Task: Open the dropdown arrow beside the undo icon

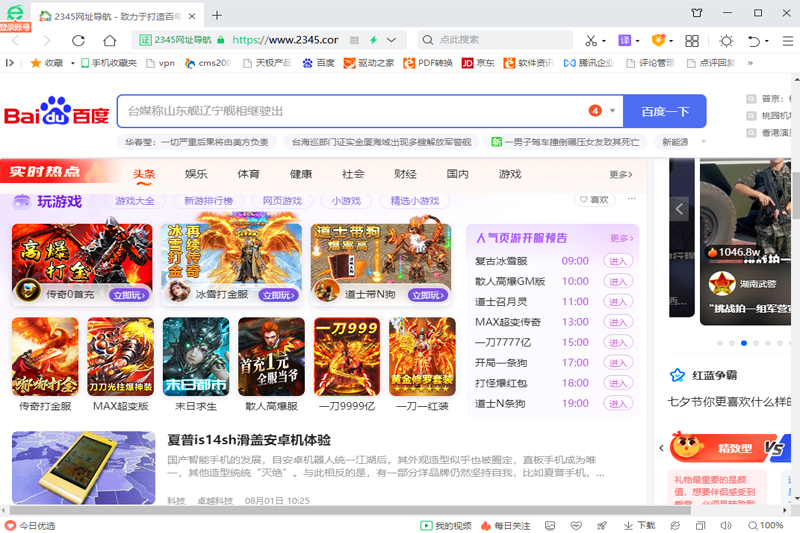Action: 768,41
